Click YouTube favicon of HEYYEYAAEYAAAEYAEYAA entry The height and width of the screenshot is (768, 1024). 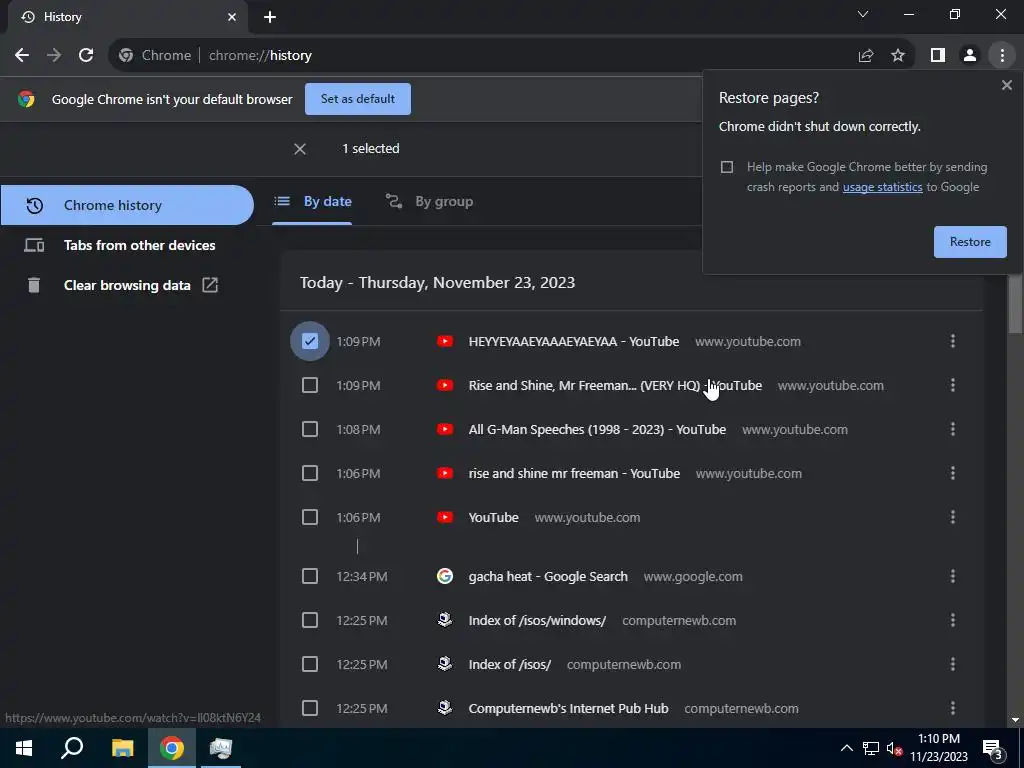[x=445, y=341]
